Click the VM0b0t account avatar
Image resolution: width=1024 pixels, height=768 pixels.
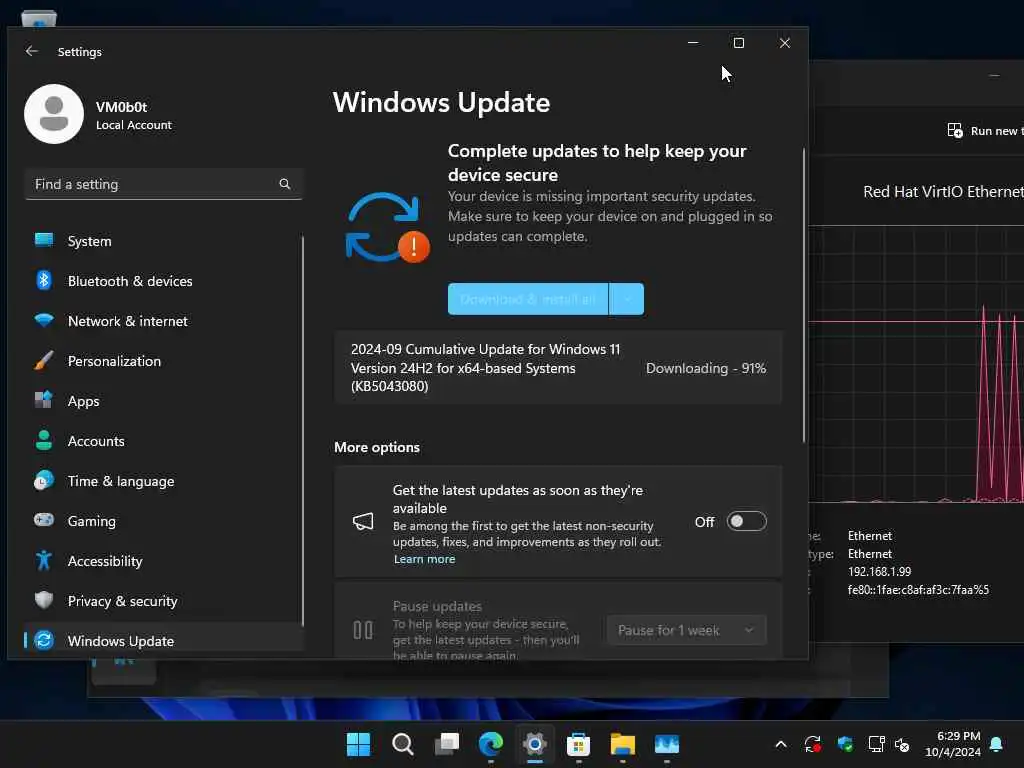[x=54, y=114]
